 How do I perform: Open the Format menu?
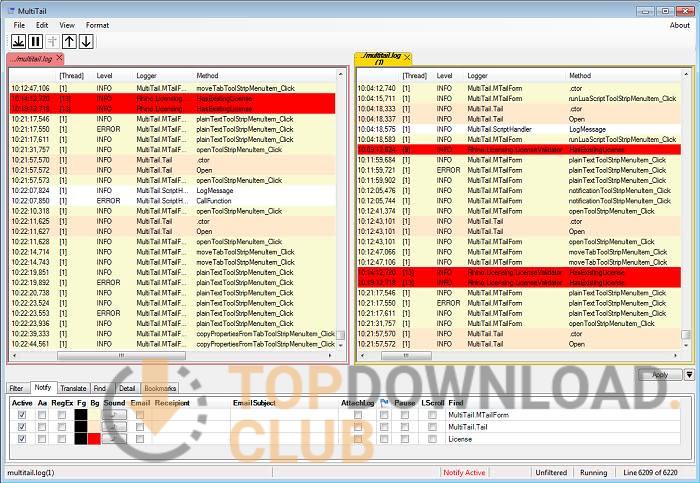coord(97,25)
